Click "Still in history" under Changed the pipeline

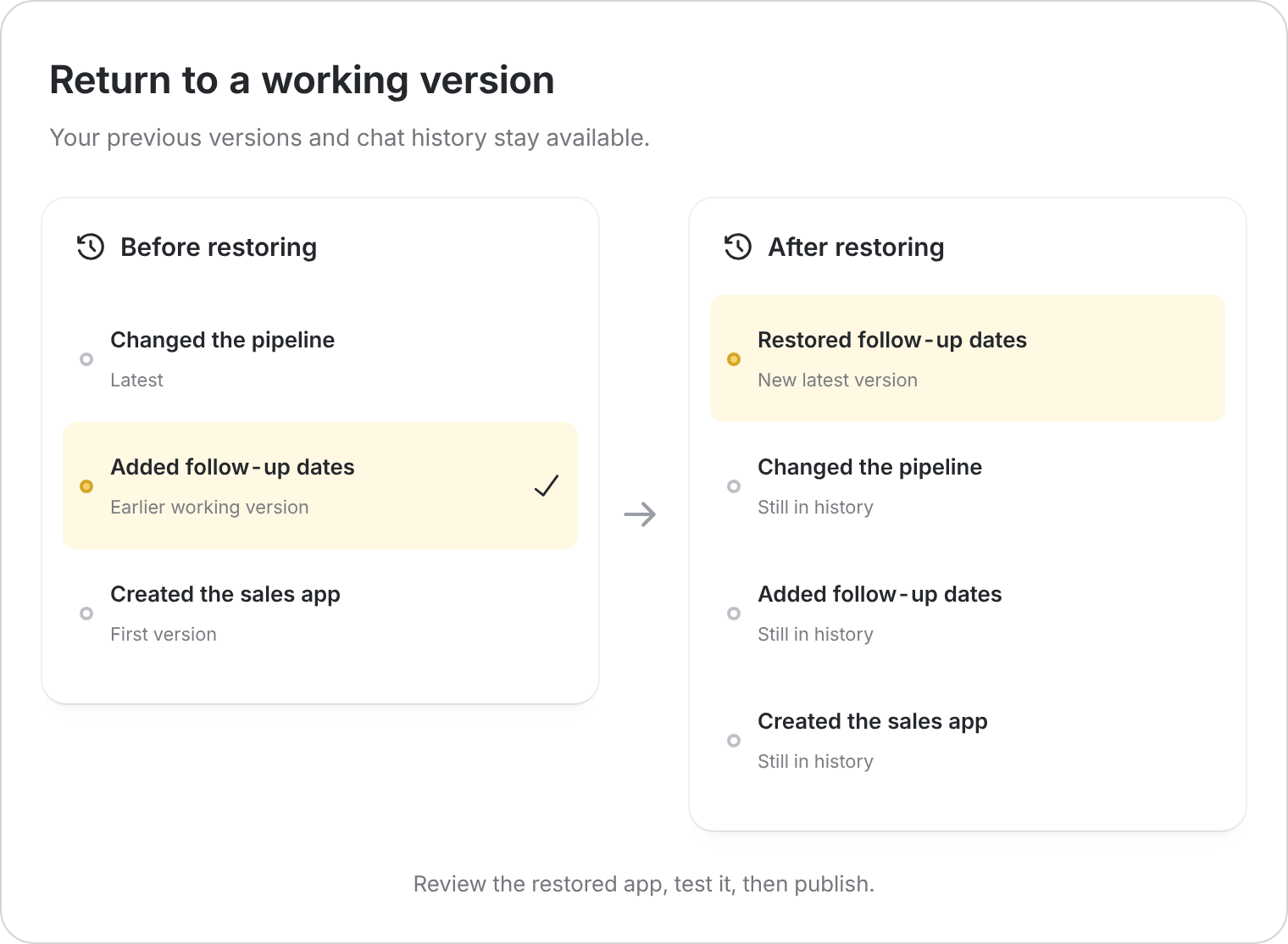tap(815, 508)
